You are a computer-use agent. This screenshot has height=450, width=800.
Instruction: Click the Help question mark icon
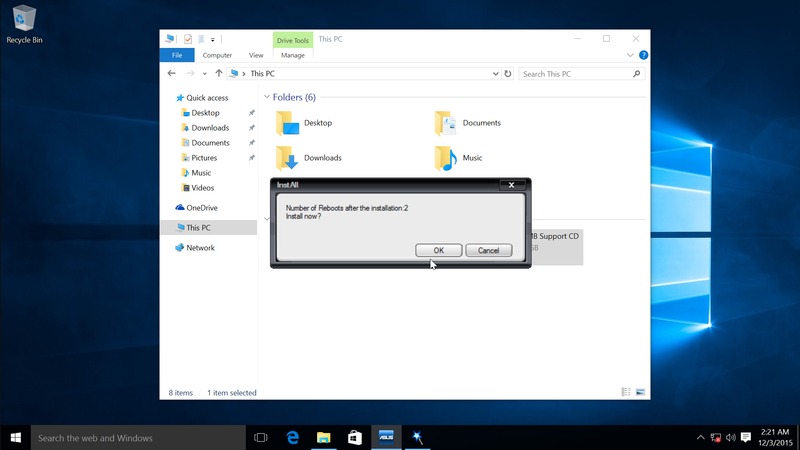point(643,55)
